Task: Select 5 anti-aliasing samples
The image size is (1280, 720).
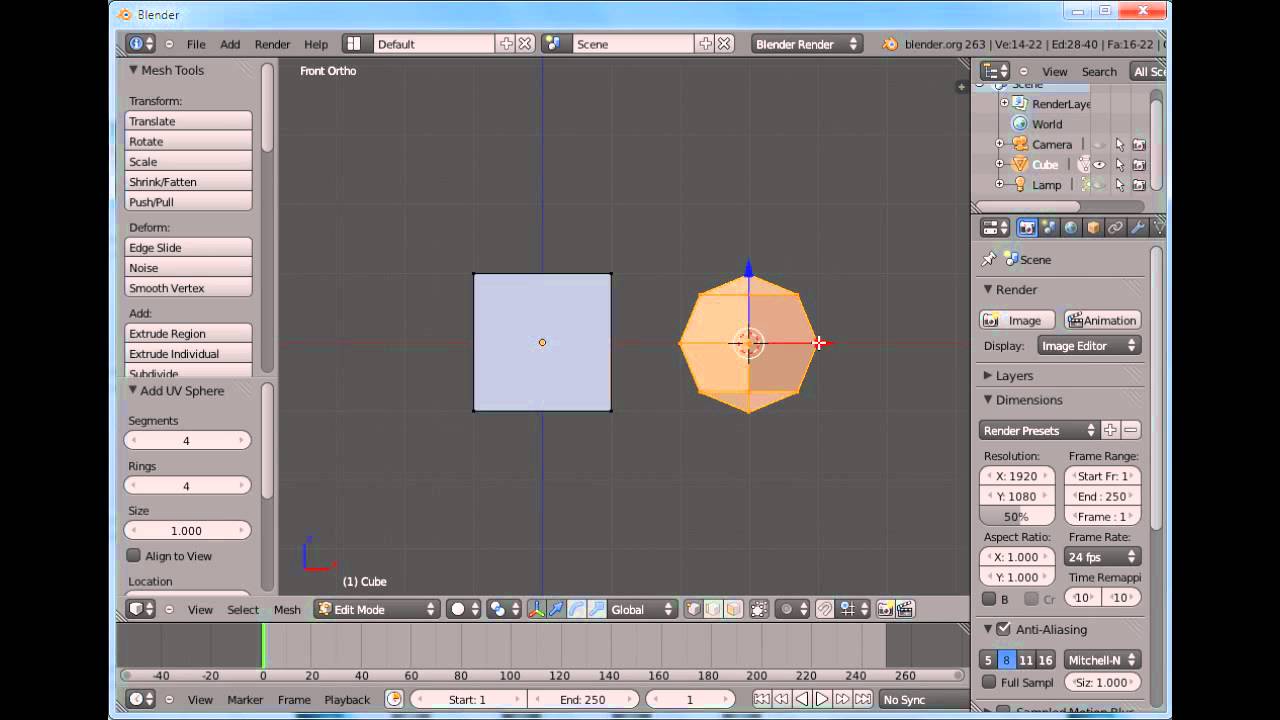Action: click(x=988, y=660)
